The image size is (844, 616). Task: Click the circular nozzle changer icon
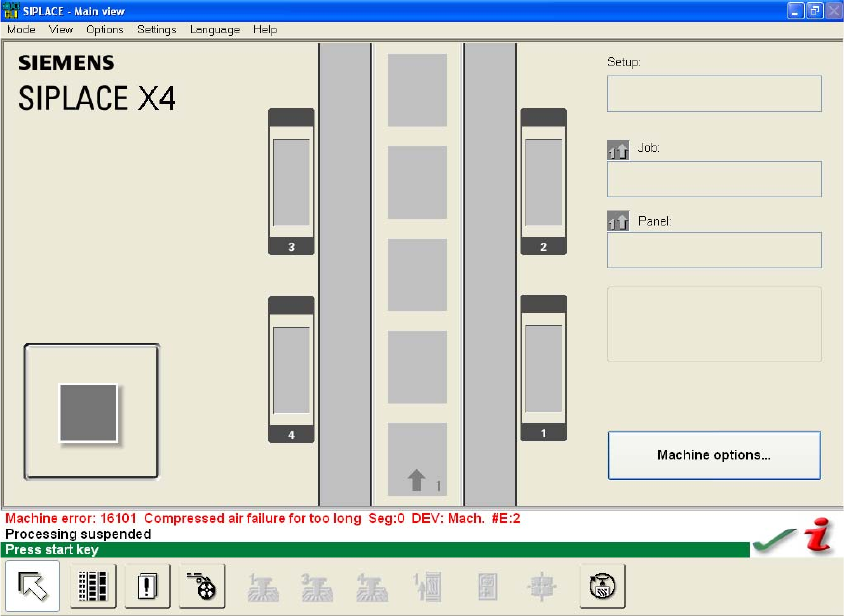pyautogui.click(x=602, y=586)
